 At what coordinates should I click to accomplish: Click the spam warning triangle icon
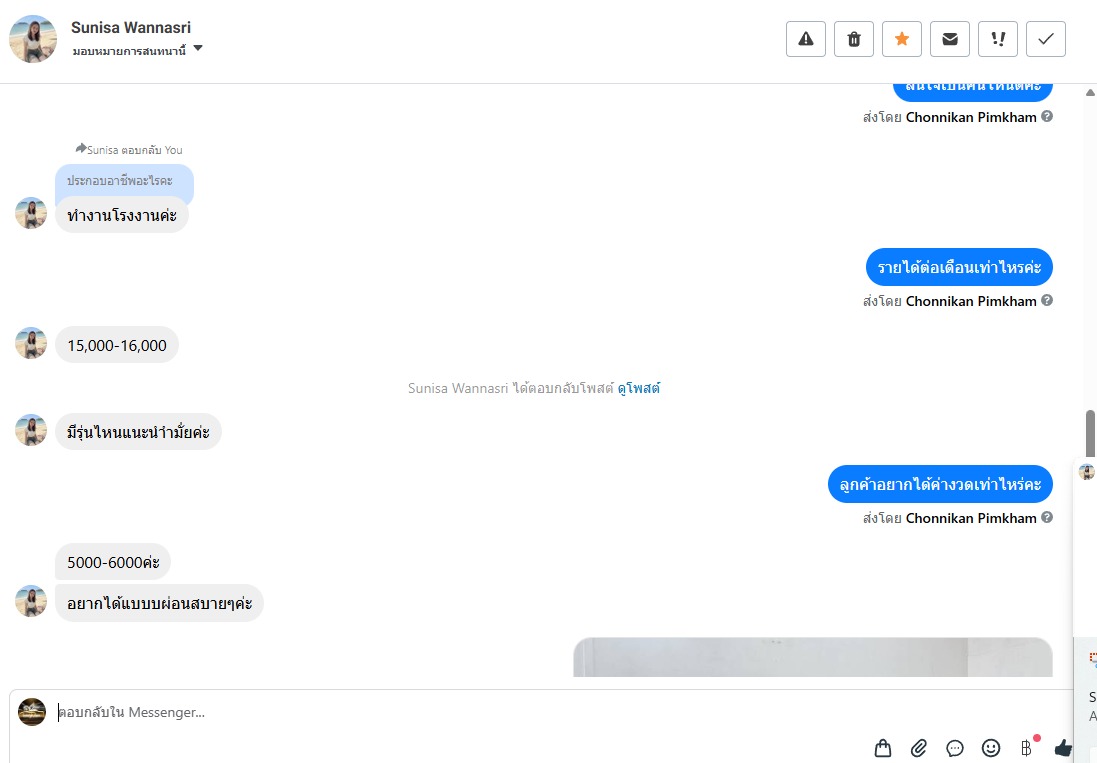[806, 39]
